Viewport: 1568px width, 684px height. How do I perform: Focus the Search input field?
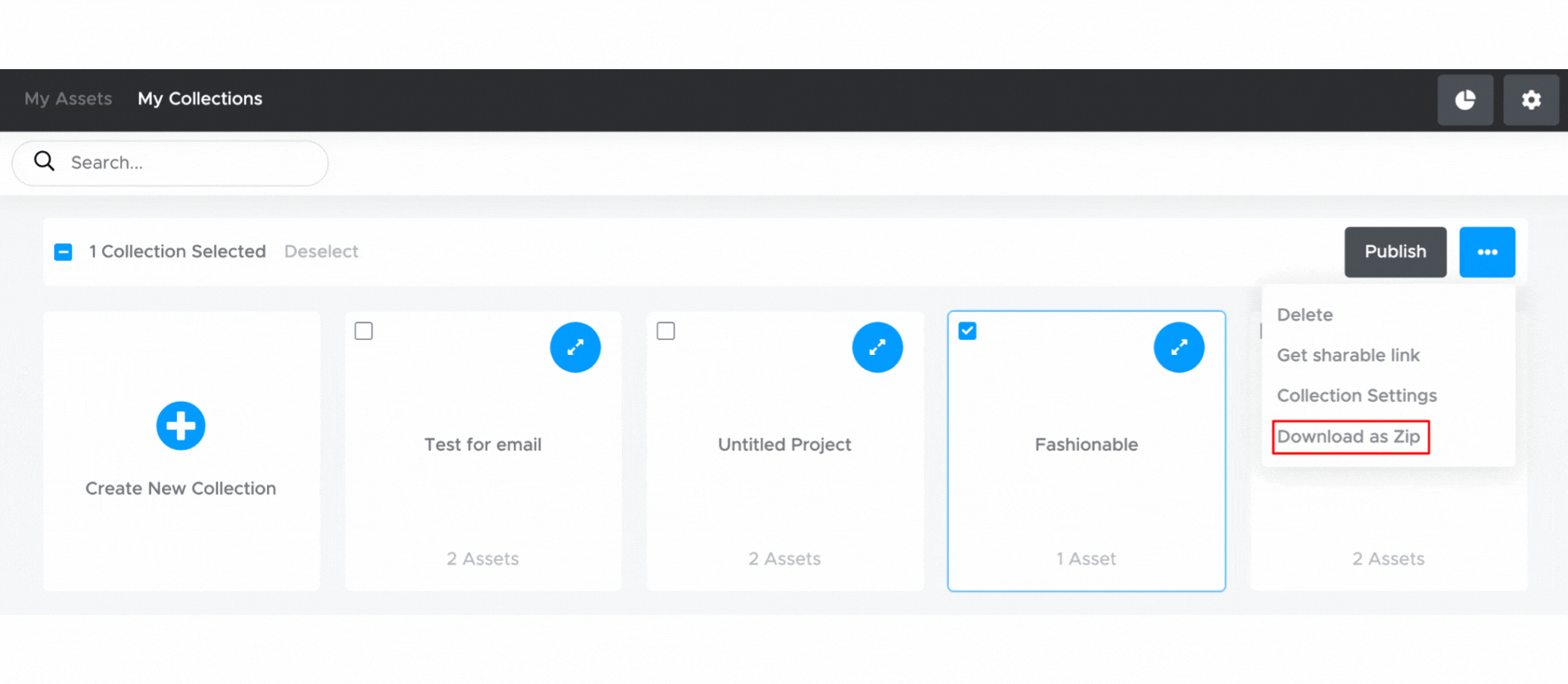[170, 163]
